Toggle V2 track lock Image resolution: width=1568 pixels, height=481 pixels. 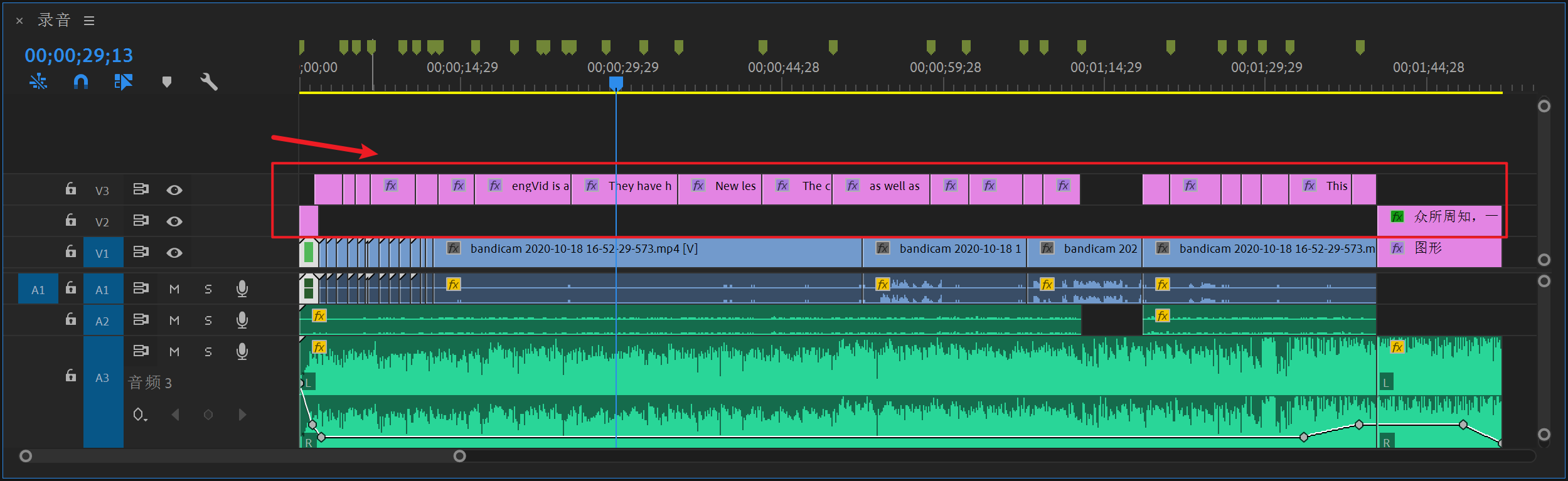click(71, 220)
